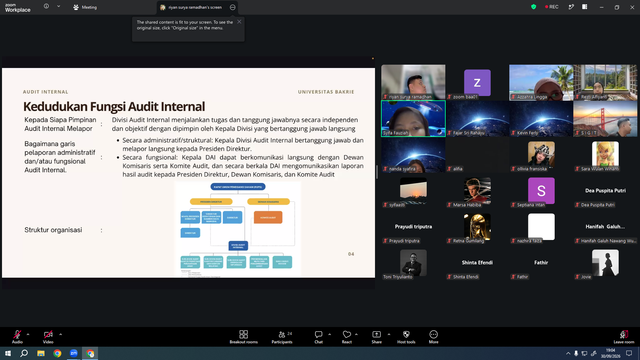Select Shinta Efendi tile
This screenshot has height=360, width=640.
click(x=477, y=262)
